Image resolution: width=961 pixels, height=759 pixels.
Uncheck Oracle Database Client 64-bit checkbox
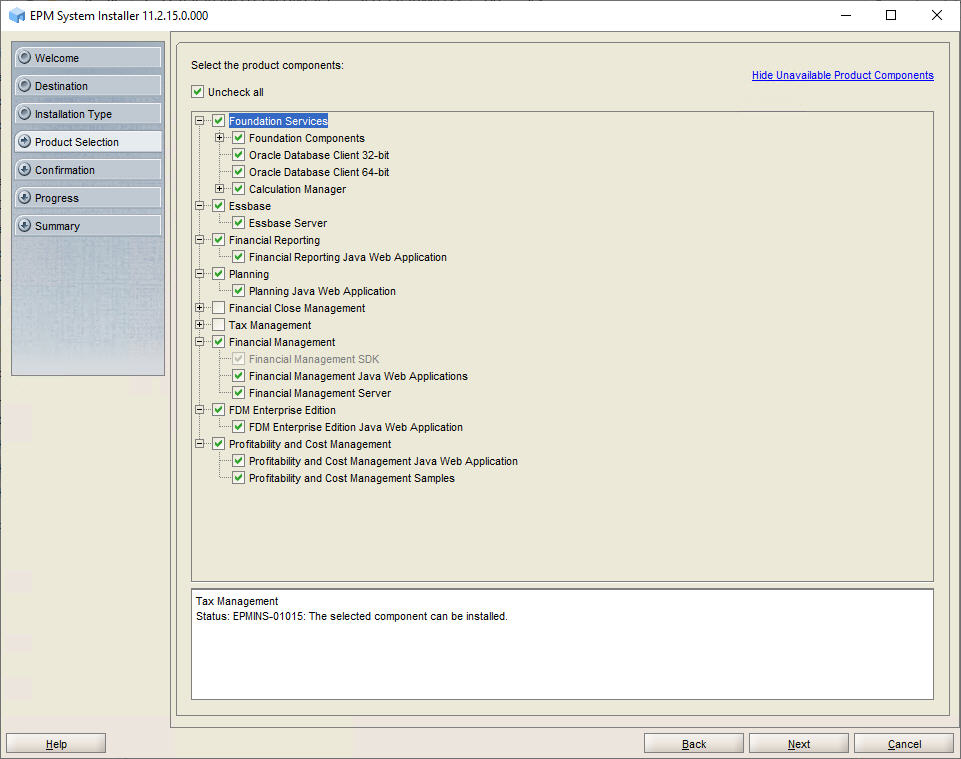point(239,172)
